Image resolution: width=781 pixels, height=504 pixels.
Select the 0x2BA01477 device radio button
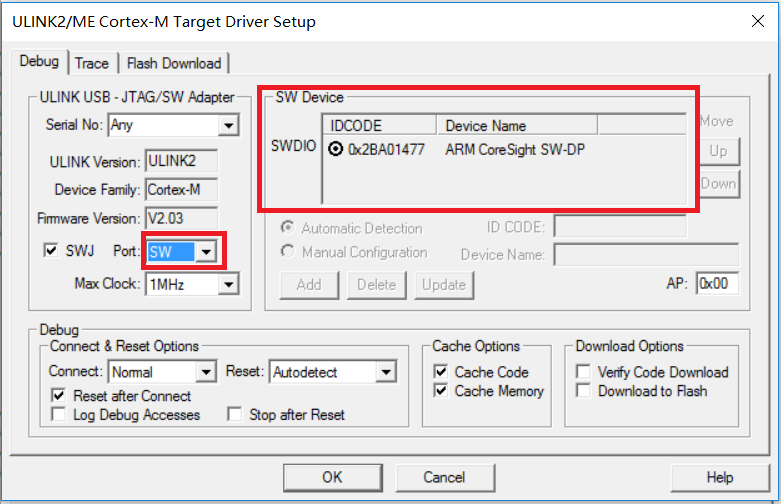pyautogui.click(x=336, y=149)
